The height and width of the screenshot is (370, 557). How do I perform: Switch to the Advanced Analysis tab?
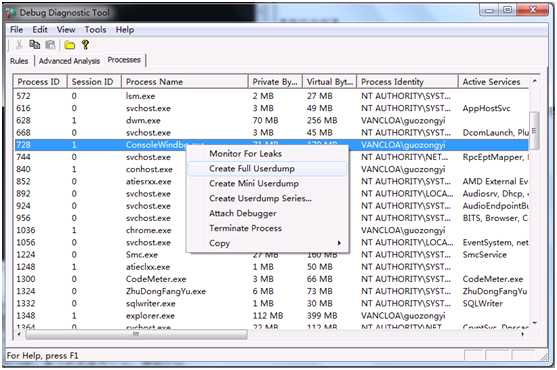pyautogui.click(x=69, y=61)
